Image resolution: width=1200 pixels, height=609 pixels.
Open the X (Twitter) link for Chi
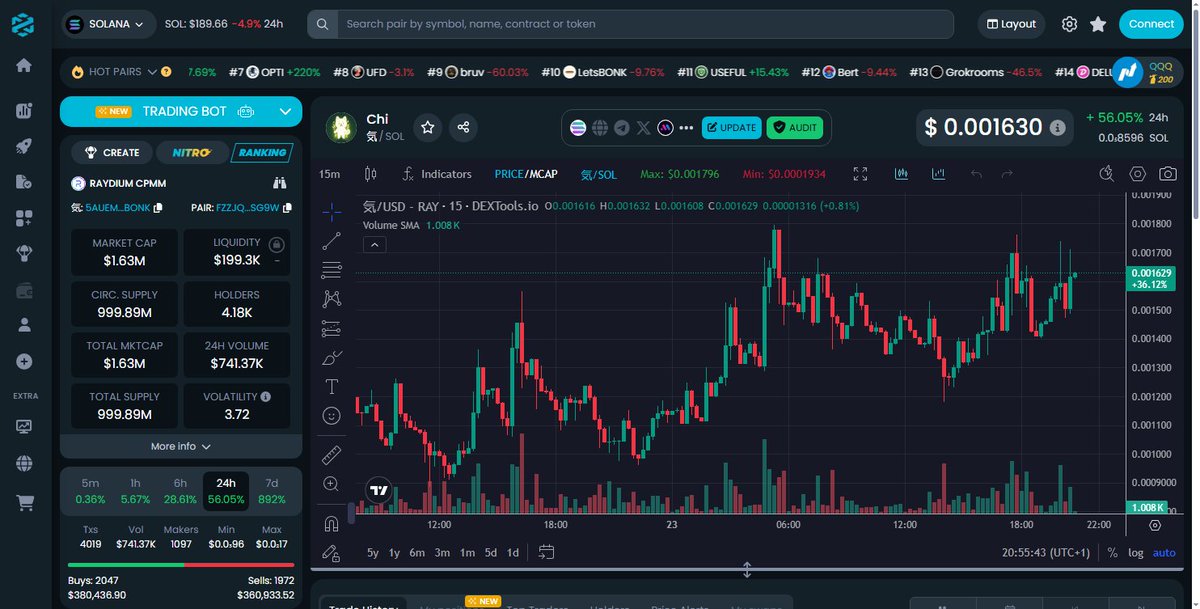click(643, 128)
